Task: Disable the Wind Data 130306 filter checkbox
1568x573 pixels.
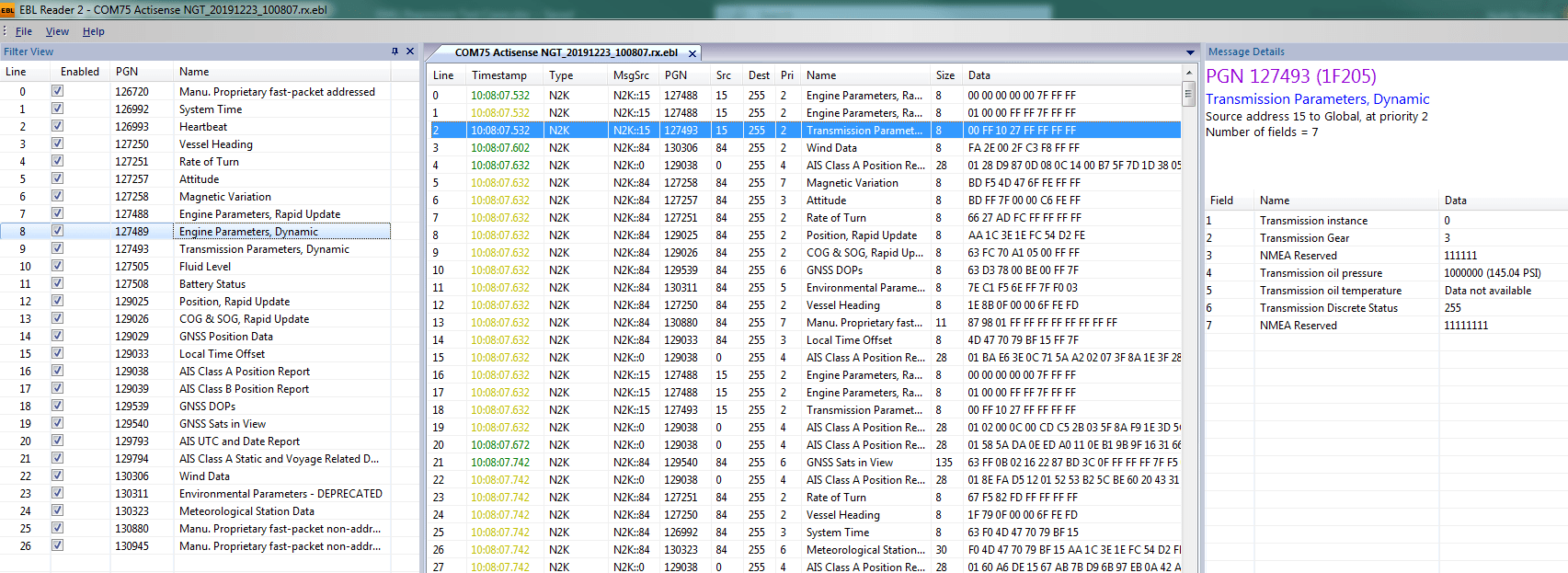Action: coord(57,476)
